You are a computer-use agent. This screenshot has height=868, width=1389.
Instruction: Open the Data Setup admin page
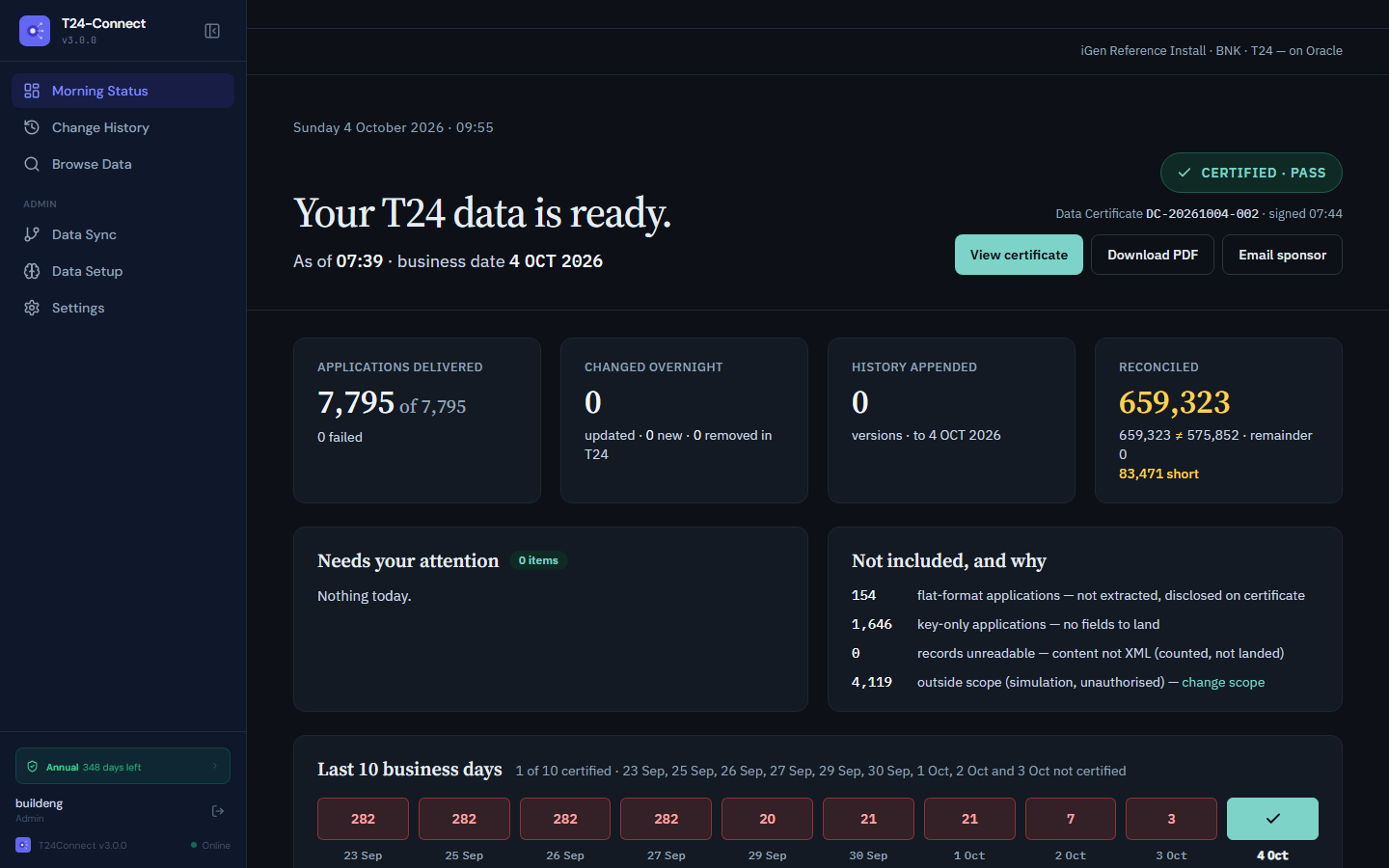tap(123, 271)
